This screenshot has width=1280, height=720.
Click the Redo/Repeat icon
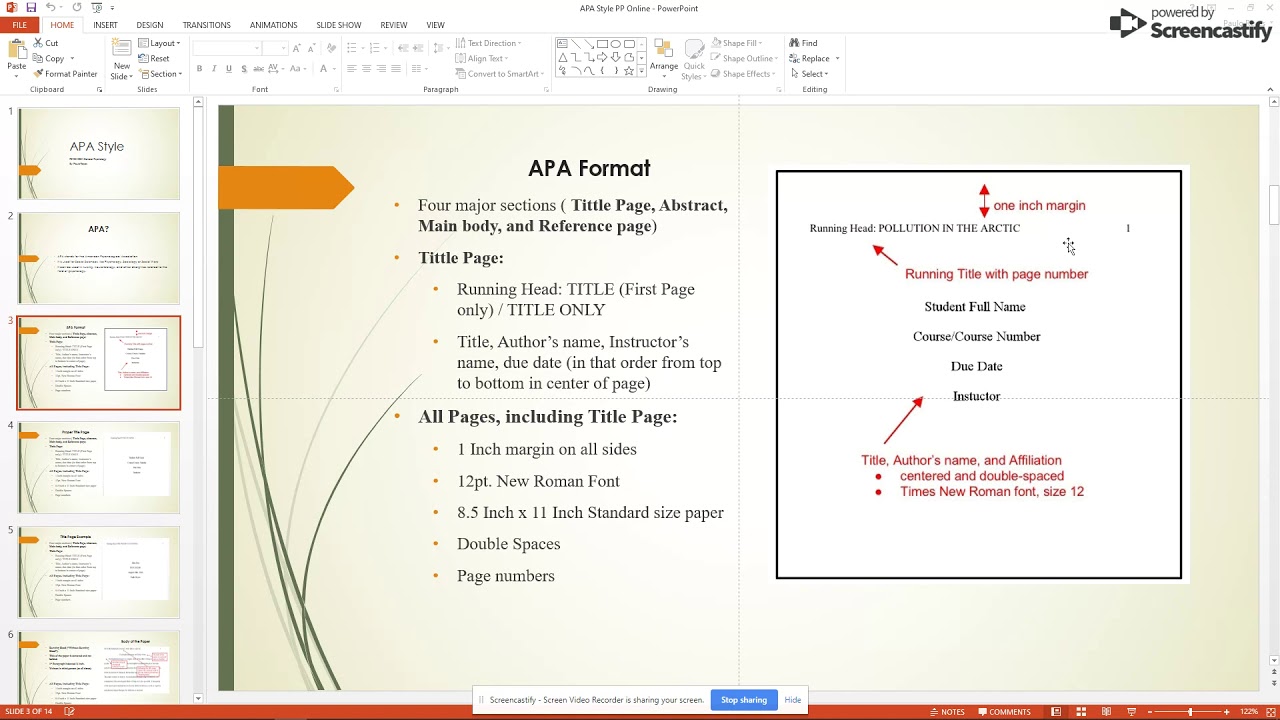pyautogui.click(x=76, y=7)
